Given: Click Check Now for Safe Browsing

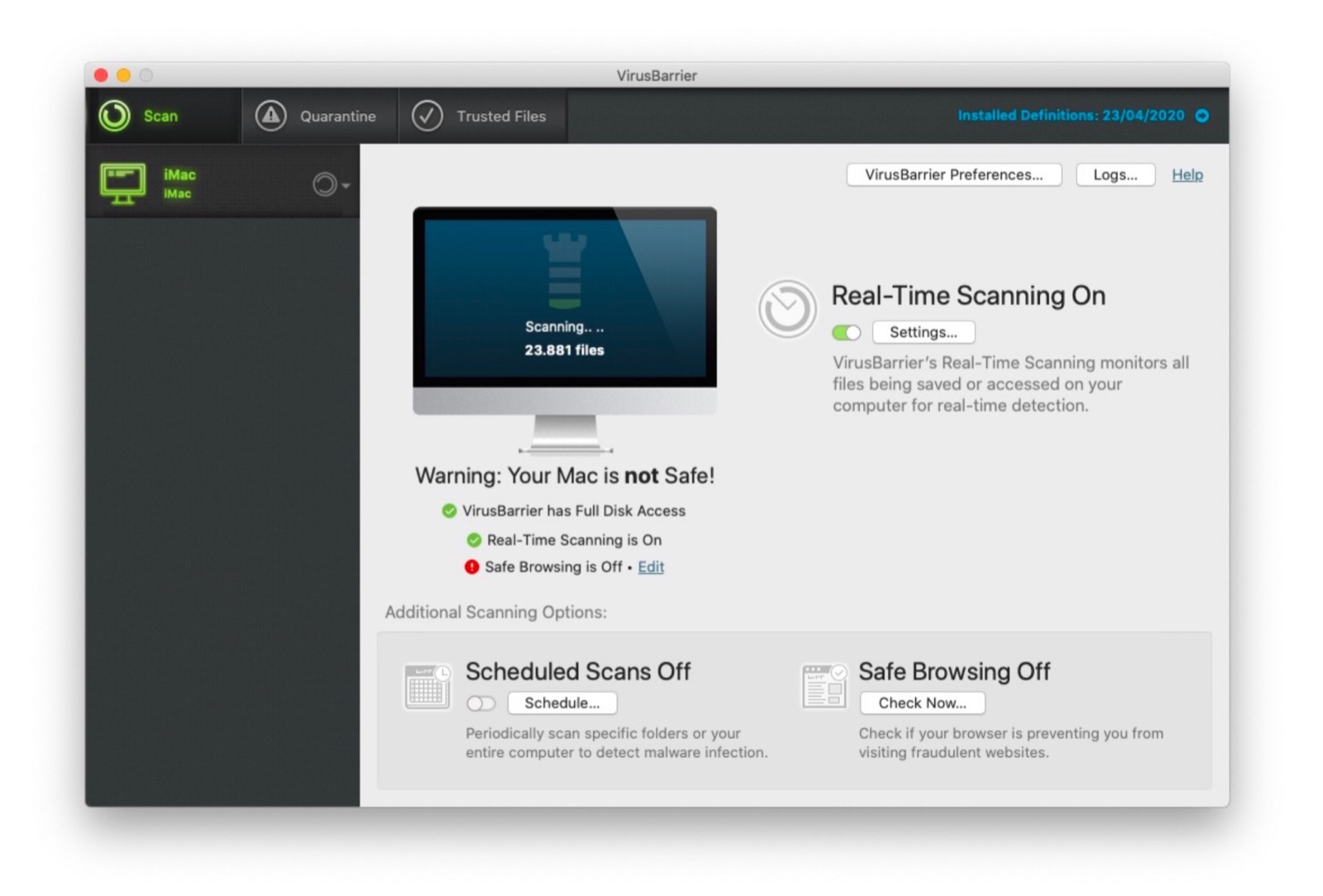Looking at the screenshot, I should click(x=923, y=703).
